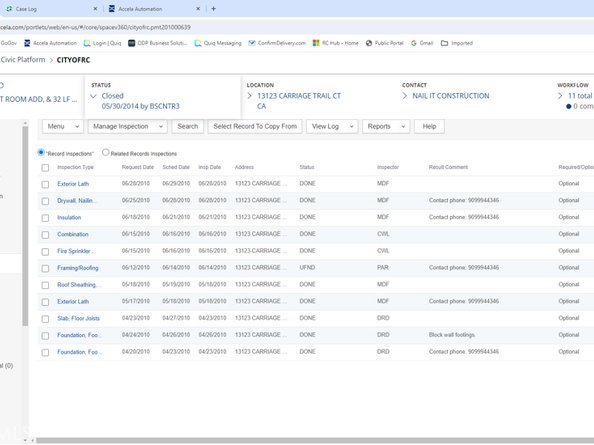Open the Quiq Messaging bookmark
Viewport: 594px width, 445px height.
218,43
